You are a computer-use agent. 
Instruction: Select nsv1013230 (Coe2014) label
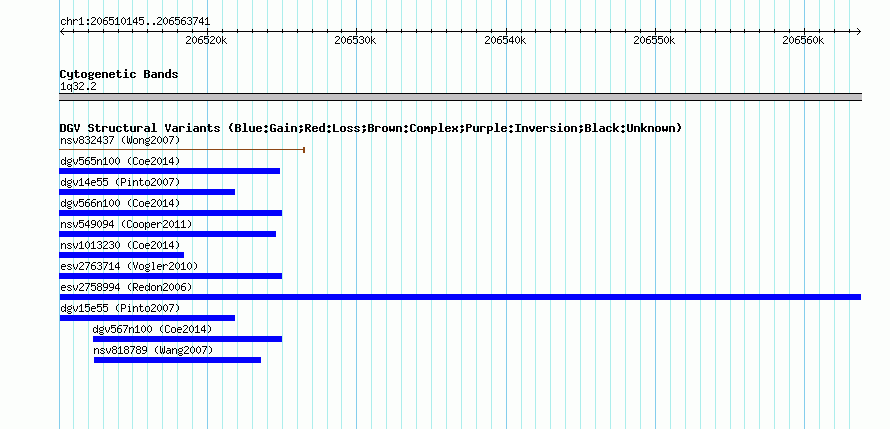pos(120,245)
